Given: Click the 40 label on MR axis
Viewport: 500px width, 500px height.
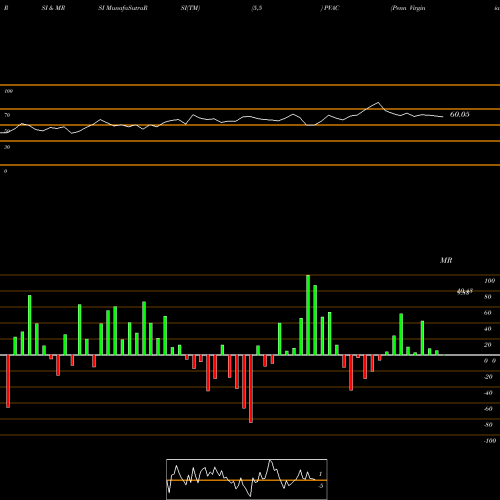Looking at the screenshot, I should point(488,329).
